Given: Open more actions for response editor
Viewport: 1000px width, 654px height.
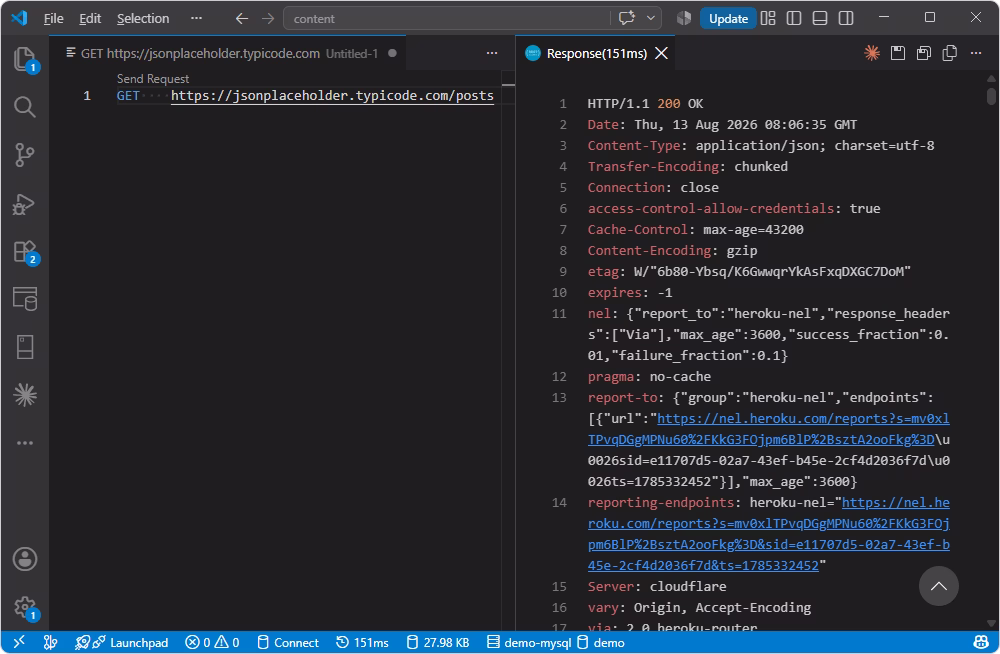Looking at the screenshot, I should 976,53.
